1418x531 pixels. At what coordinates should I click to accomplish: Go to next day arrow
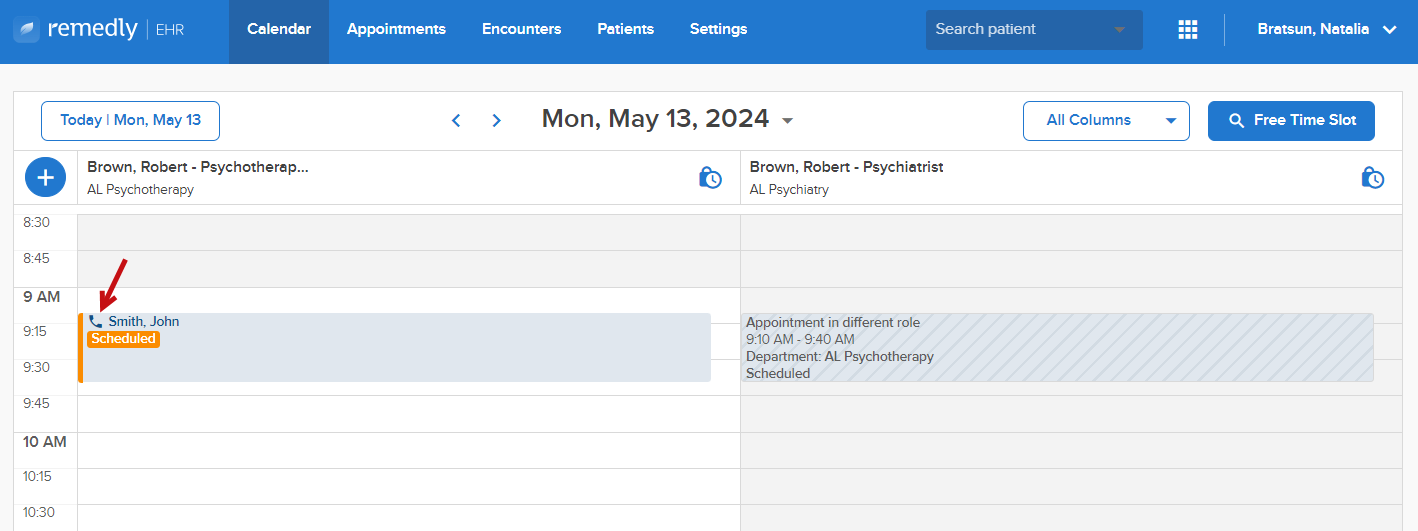(497, 120)
